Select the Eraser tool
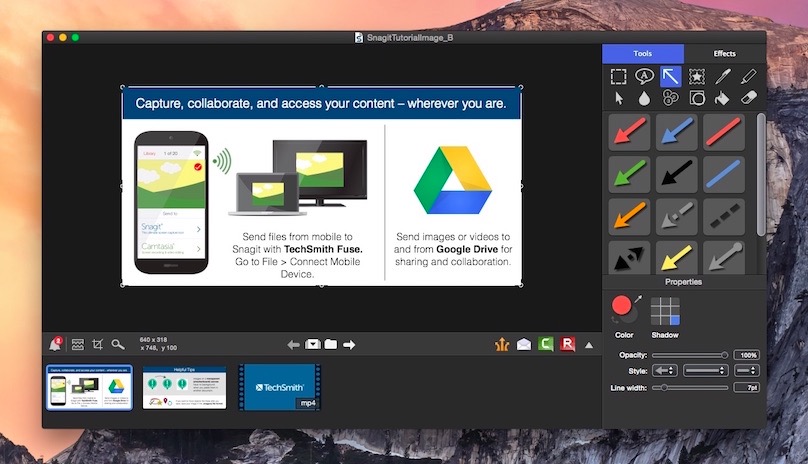This screenshot has width=808, height=464. [748, 98]
